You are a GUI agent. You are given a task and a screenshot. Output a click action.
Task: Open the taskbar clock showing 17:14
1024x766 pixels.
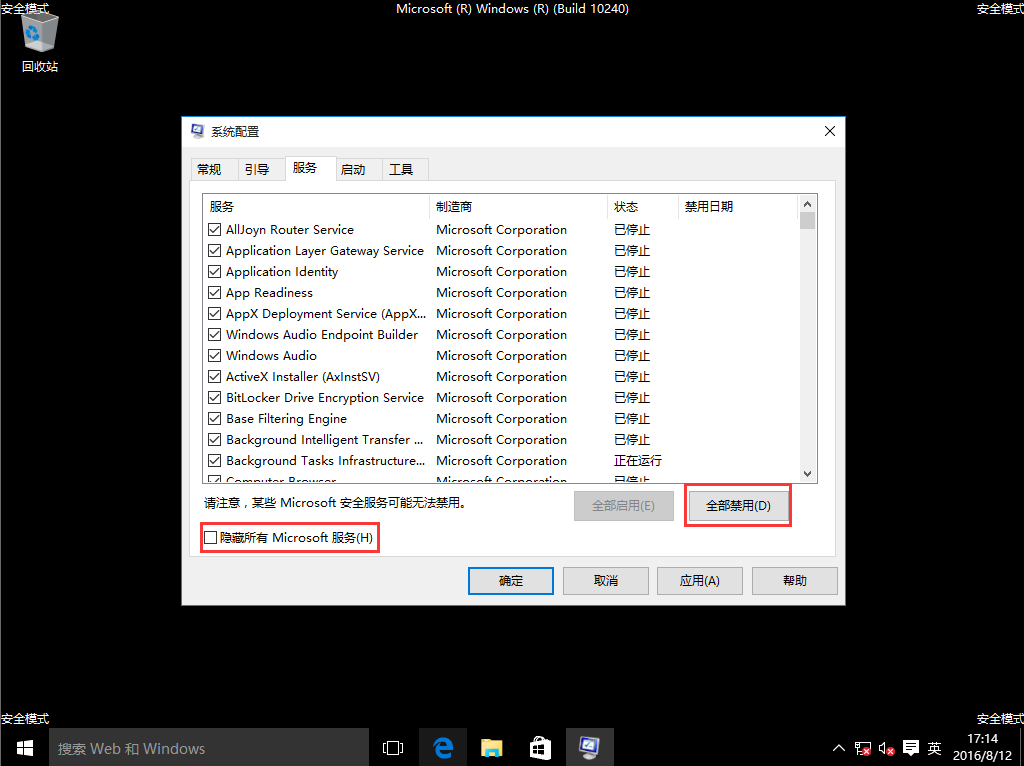(982, 748)
